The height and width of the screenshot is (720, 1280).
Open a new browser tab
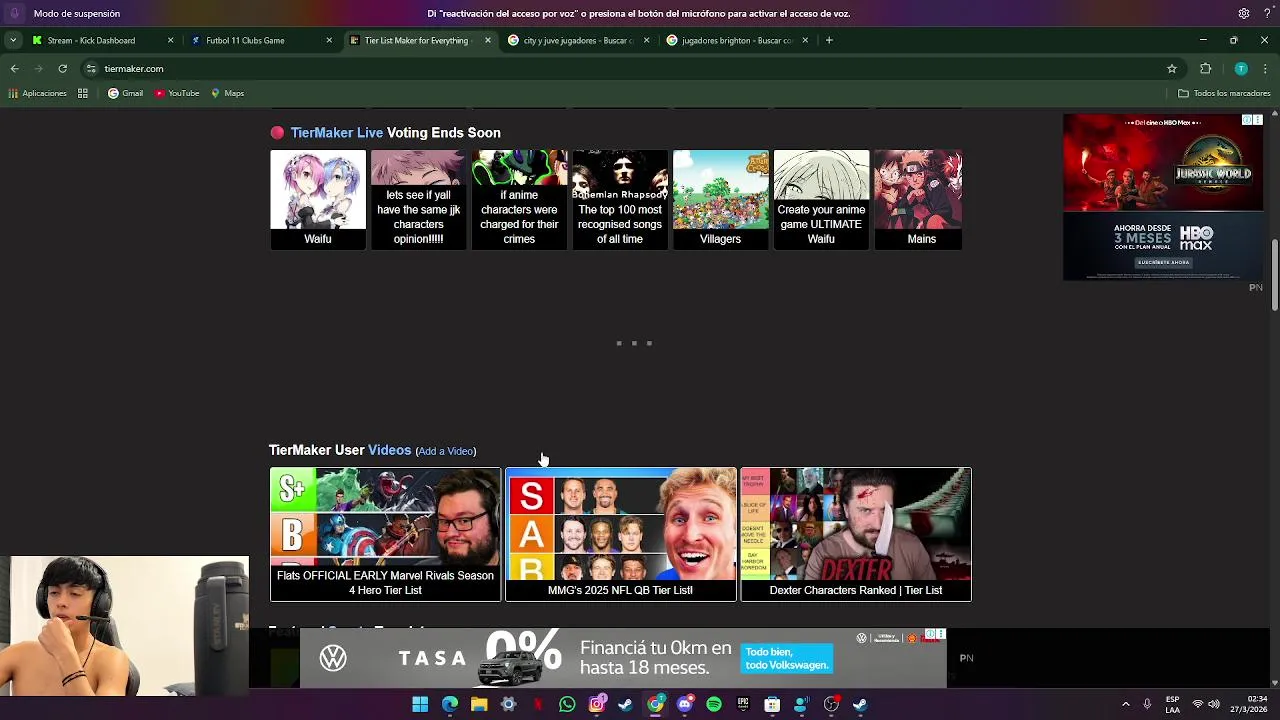coord(829,40)
